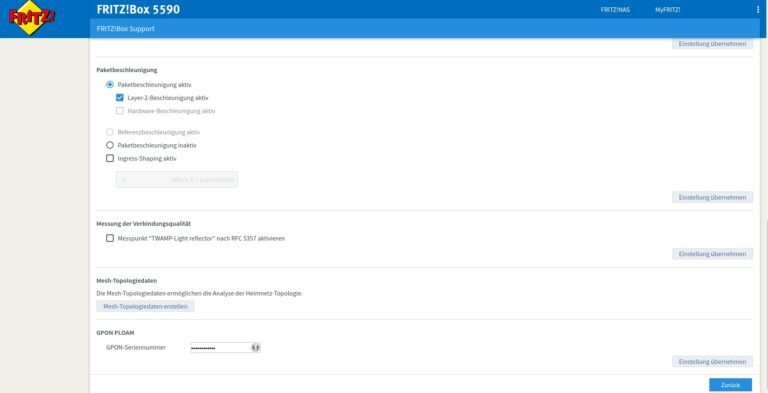Screen dimensions: 768x393
Task: Select Paketbeschleunigung aktiv radio button
Action: click(x=110, y=84)
